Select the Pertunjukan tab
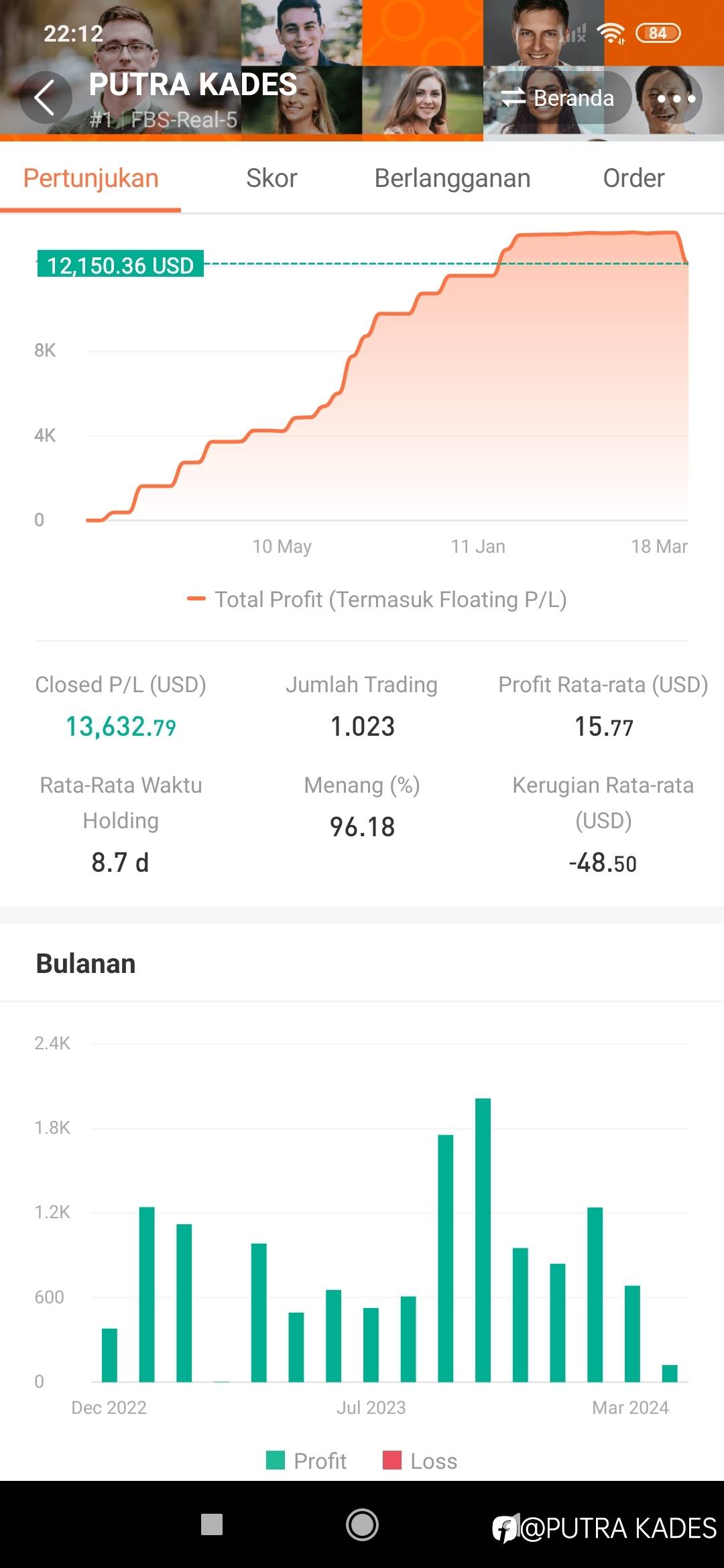 pyautogui.click(x=91, y=178)
